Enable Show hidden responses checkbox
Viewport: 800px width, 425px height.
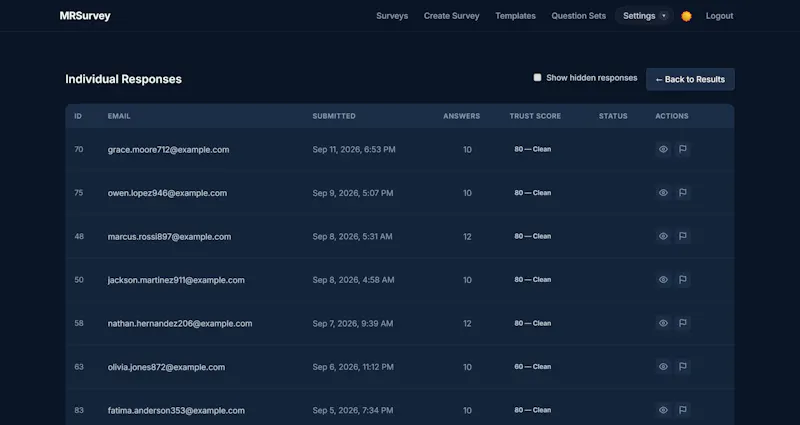[537, 78]
